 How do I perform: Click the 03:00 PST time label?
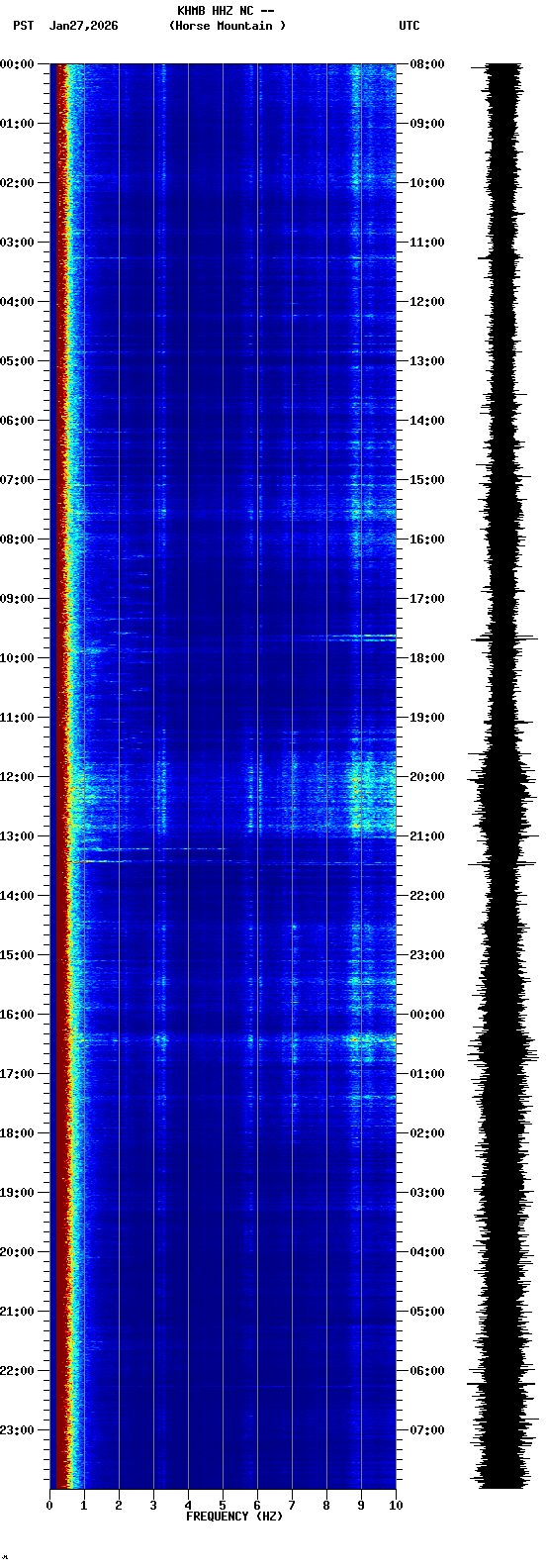[17, 243]
